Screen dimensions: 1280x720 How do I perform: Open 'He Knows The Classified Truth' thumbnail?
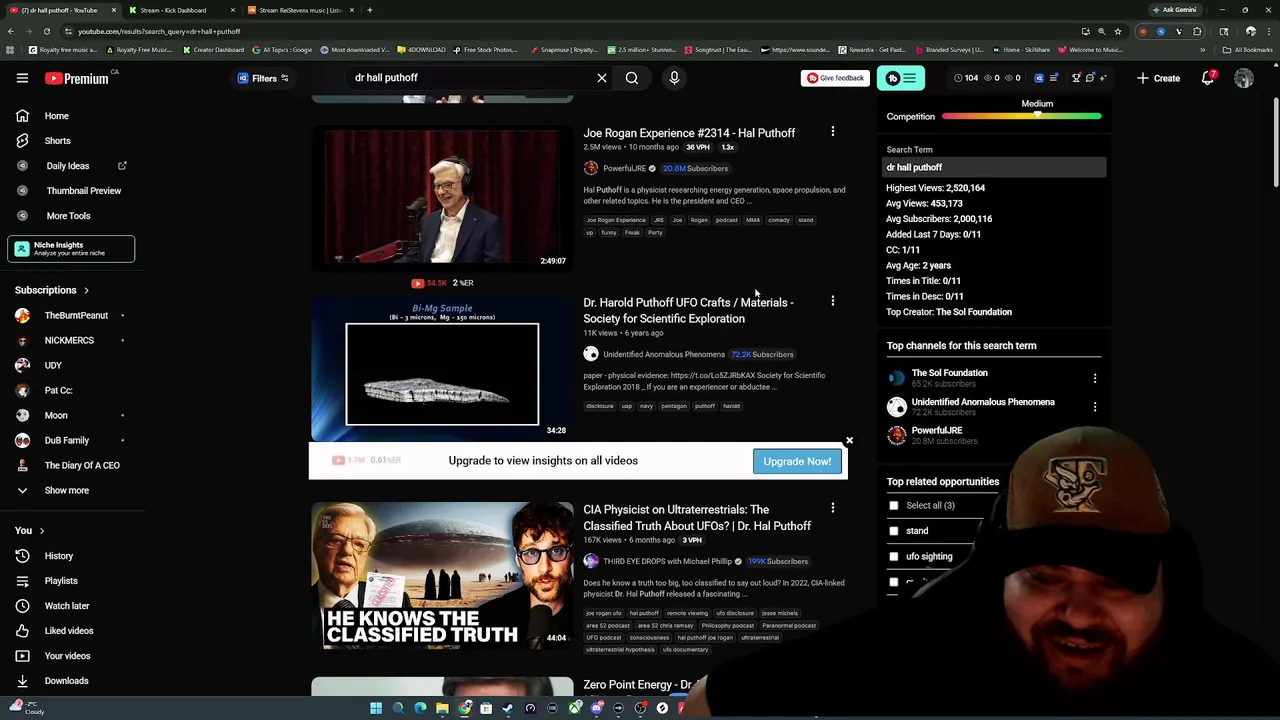(x=442, y=576)
